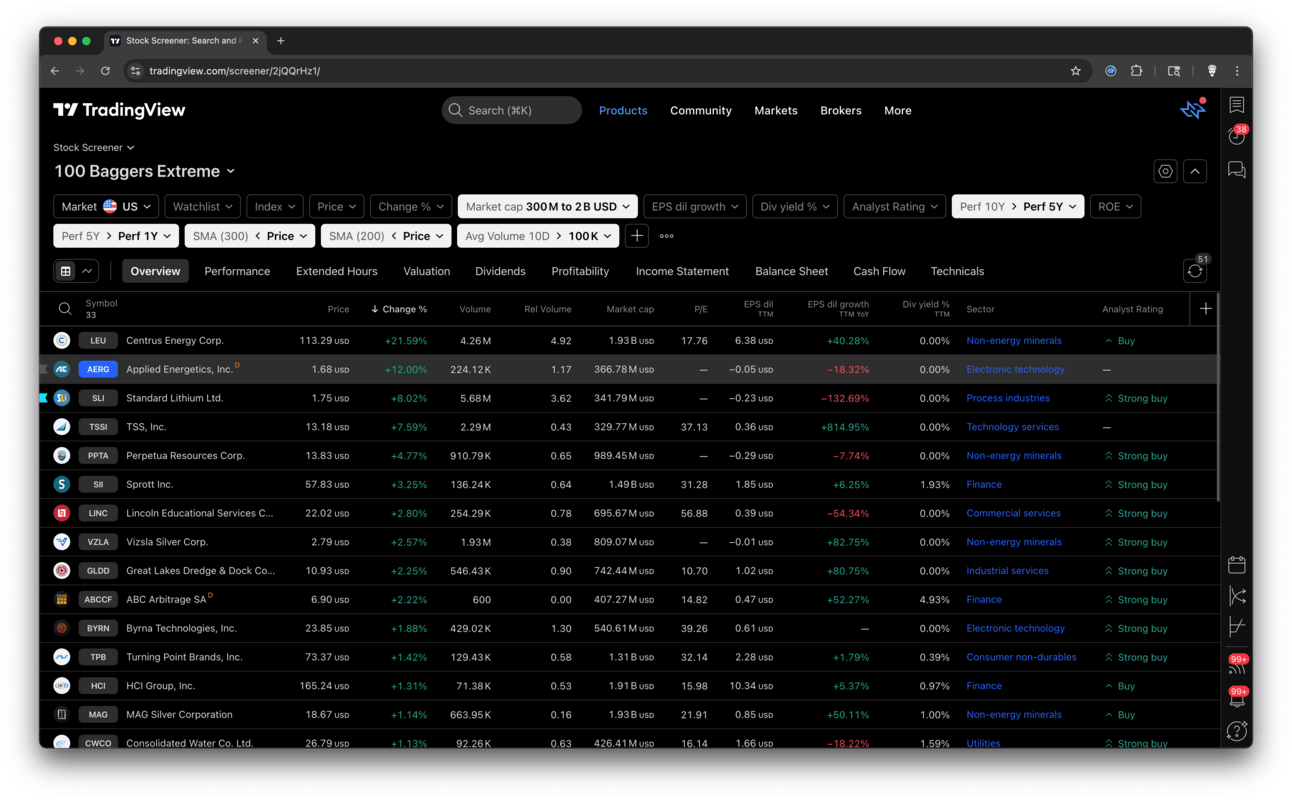Click the Sprott Inc. logo icon

coord(62,485)
